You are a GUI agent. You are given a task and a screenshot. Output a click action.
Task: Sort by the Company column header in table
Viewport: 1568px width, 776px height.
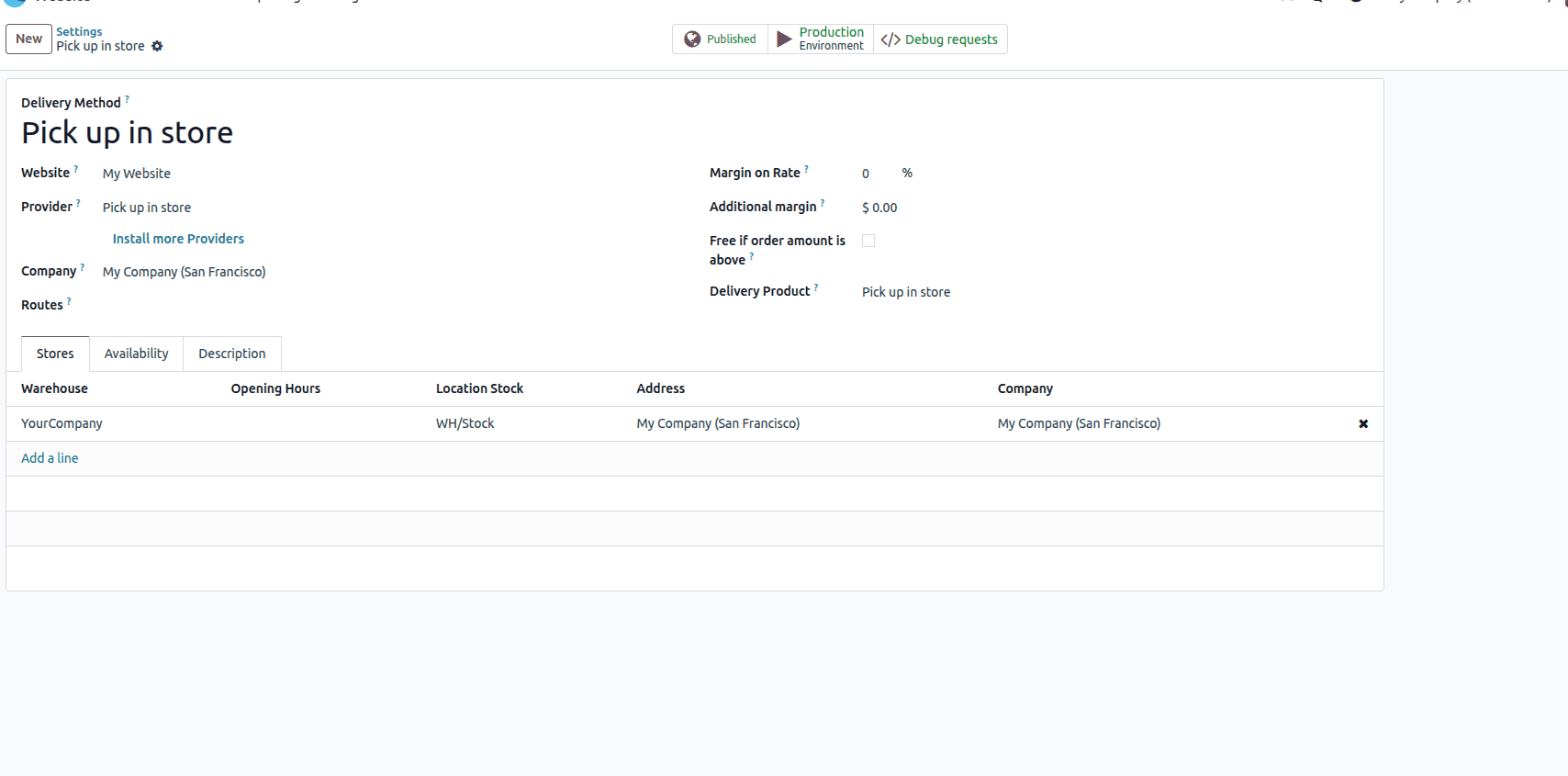pos(1025,388)
